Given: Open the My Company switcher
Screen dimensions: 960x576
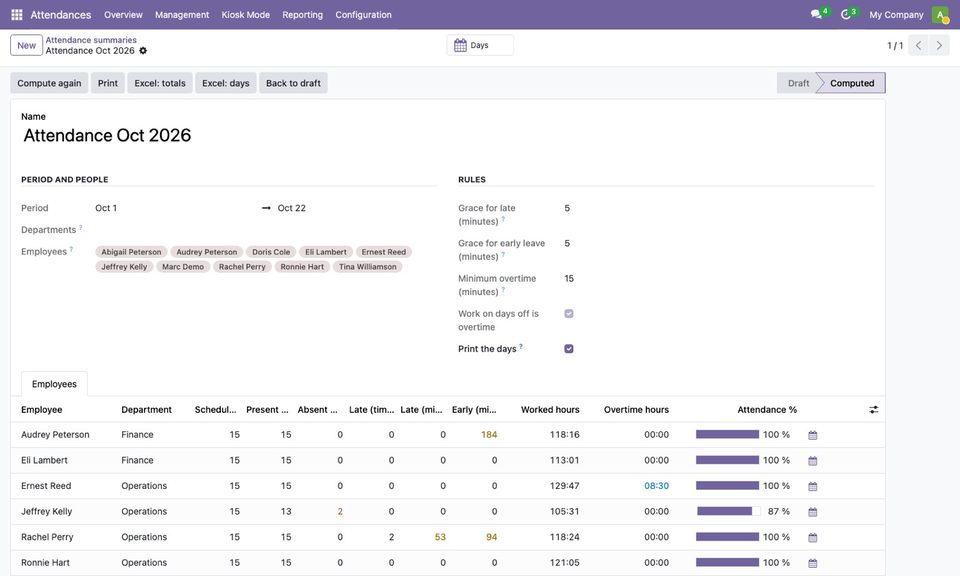Looking at the screenshot, I should click(x=896, y=15).
